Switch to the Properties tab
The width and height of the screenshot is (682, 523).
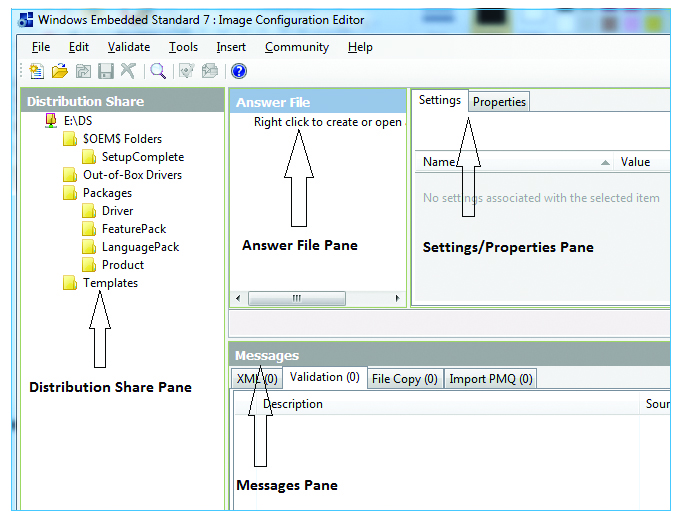coord(499,102)
